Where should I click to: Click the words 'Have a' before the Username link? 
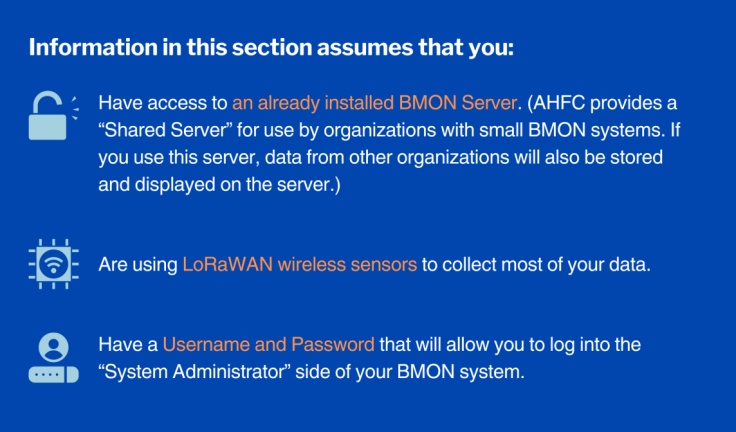(128, 345)
